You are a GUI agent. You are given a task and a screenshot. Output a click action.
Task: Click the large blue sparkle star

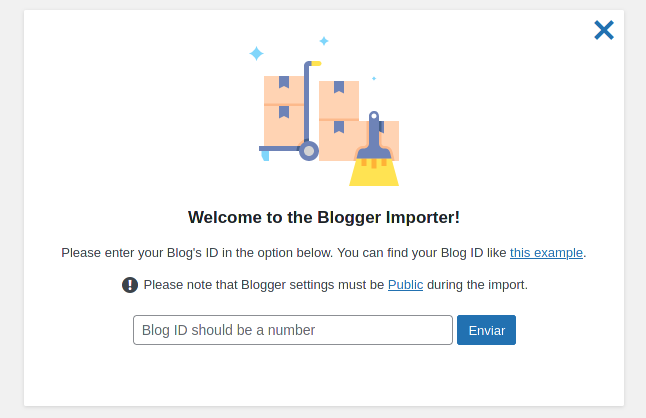(x=256, y=54)
